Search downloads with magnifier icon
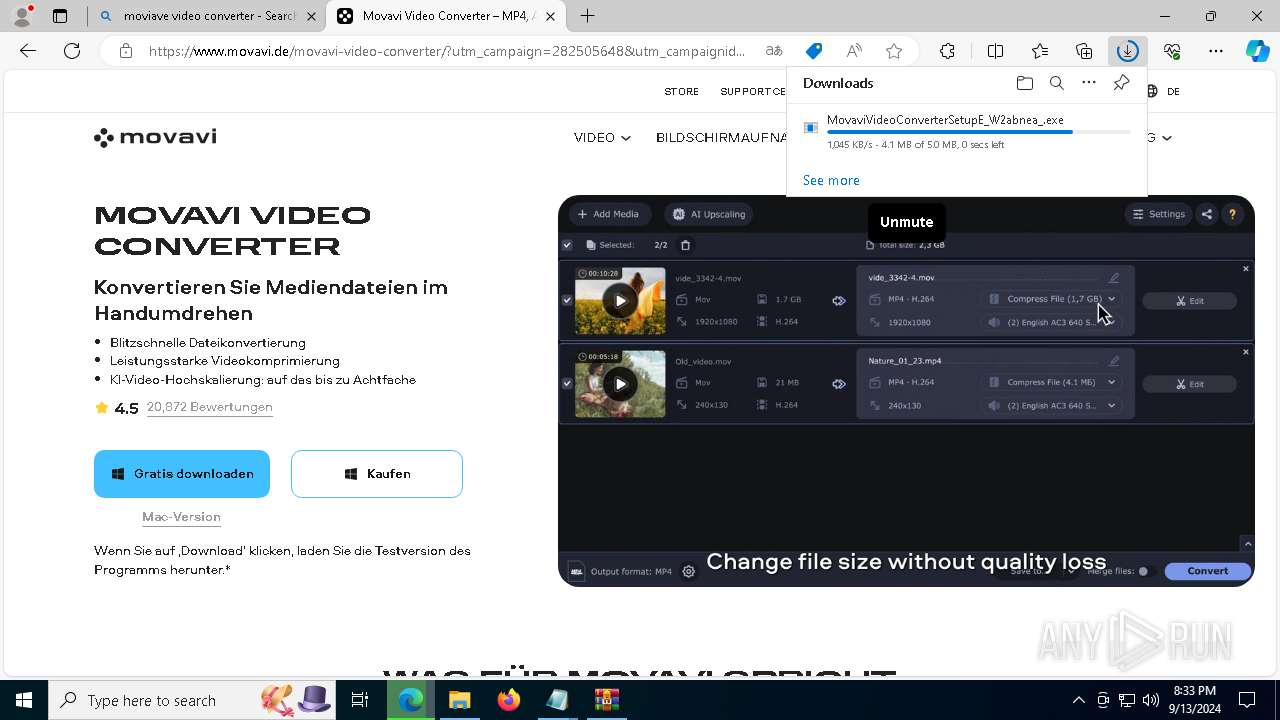The image size is (1280, 720). (1056, 83)
